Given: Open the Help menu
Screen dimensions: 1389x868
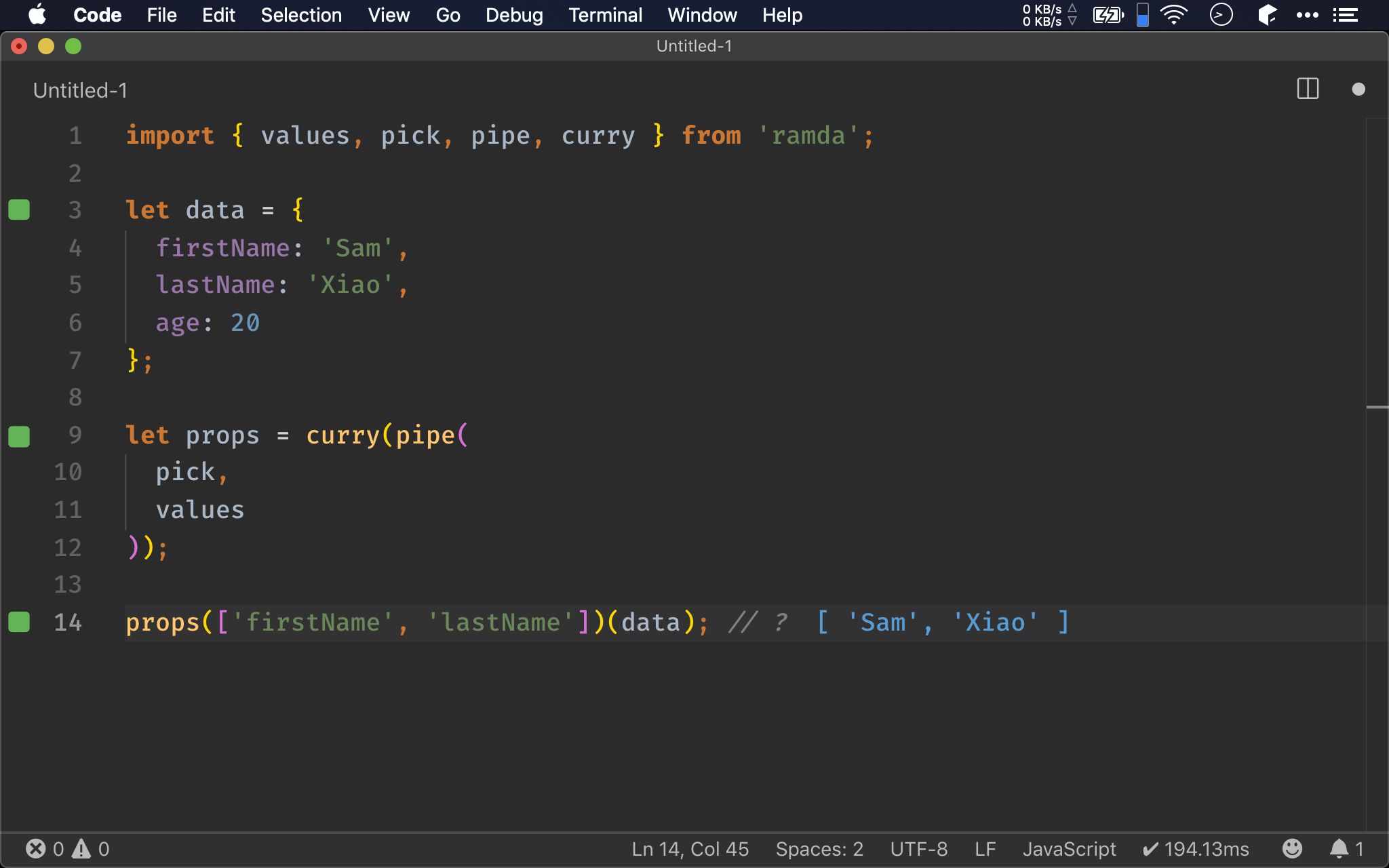Looking at the screenshot, I should [x=782, y=15].
